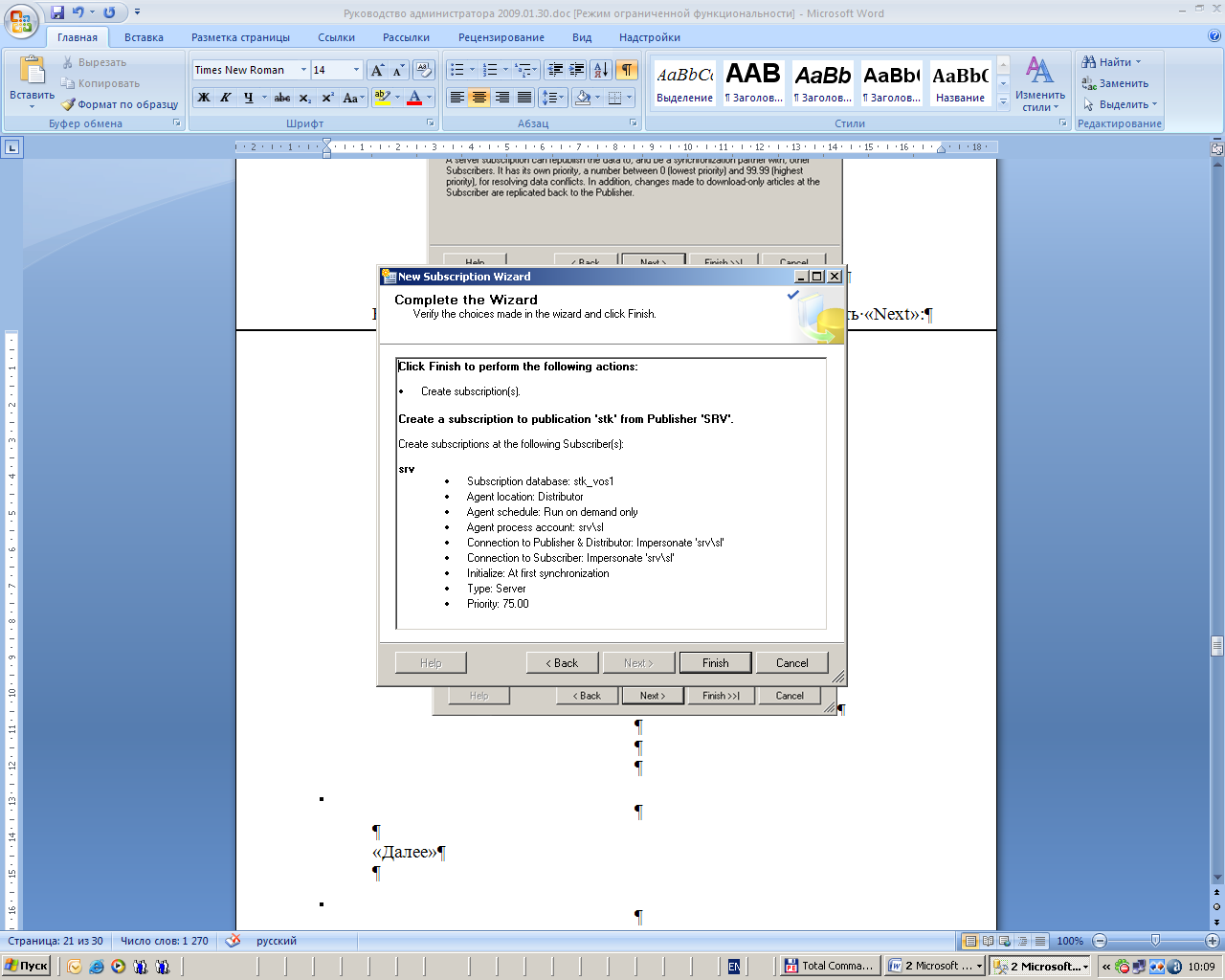
Task: Expand line spacing options
Action: point(552,98)
